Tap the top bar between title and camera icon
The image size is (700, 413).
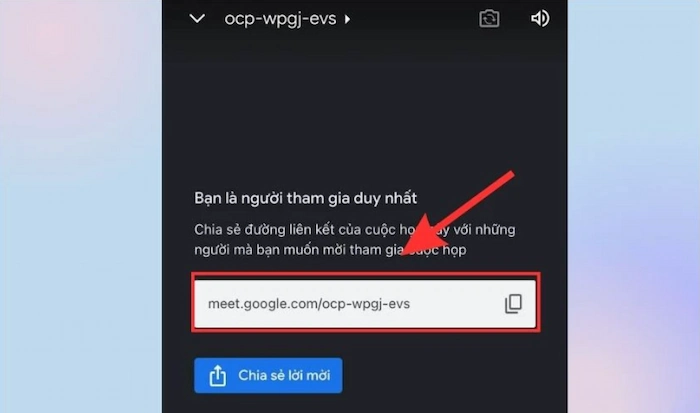pos(415,19)
